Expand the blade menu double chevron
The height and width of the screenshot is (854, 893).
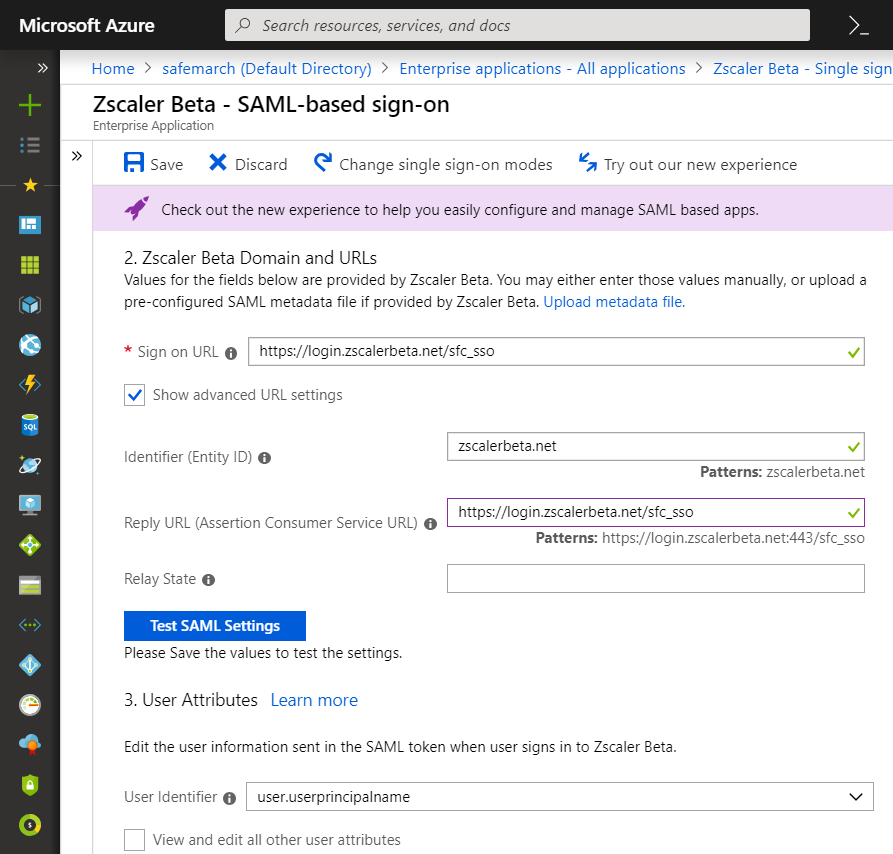(x=77, y=156)
